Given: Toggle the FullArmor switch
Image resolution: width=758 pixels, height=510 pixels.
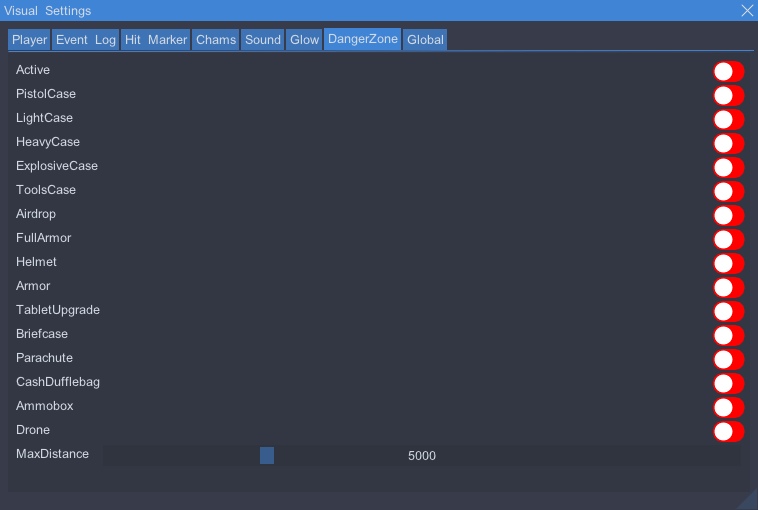Looking at the screenshot, I should (729, 240).
